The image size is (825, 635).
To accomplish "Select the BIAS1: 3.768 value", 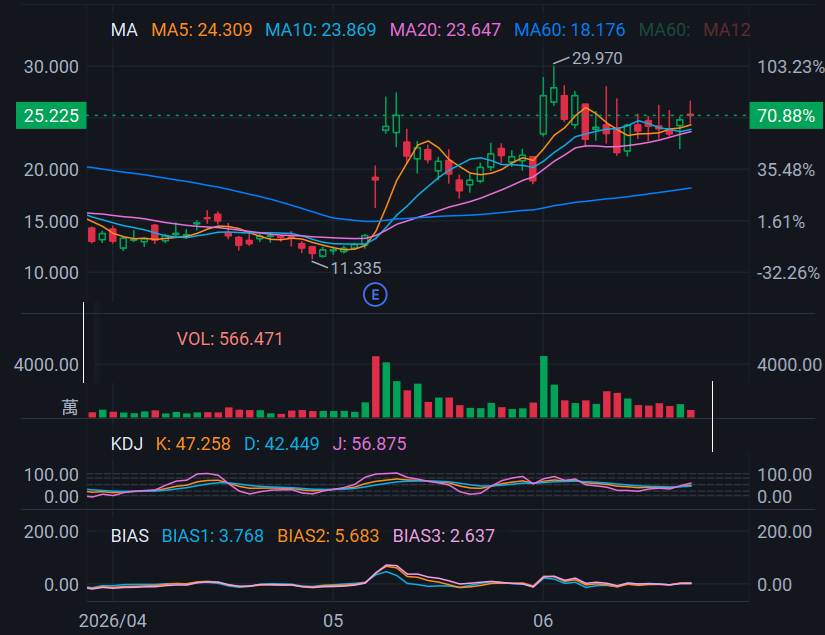I will click(213, 536).
